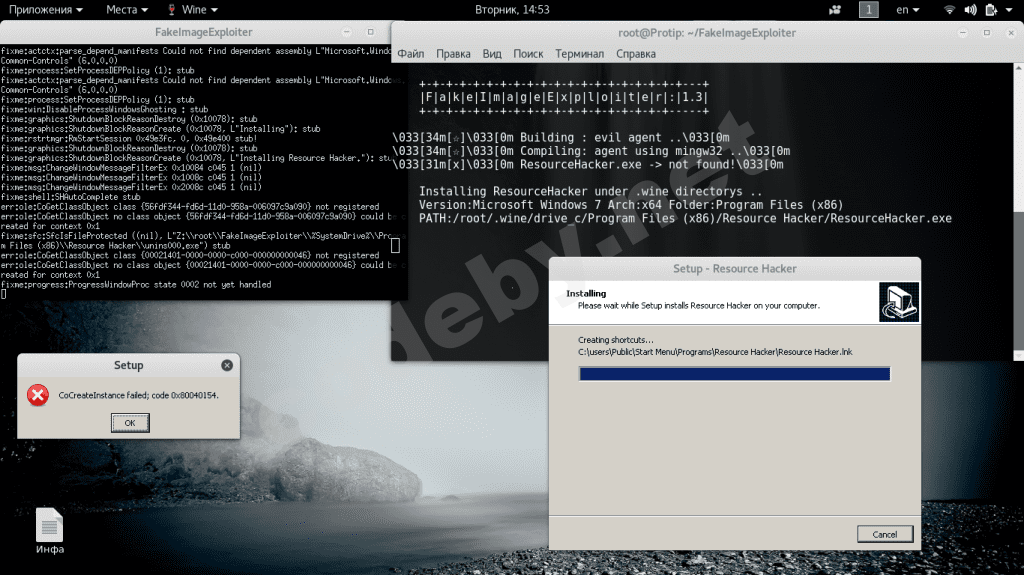Open the Места places dropdown
1024x575 pixels.
click(x=127, y=10)
